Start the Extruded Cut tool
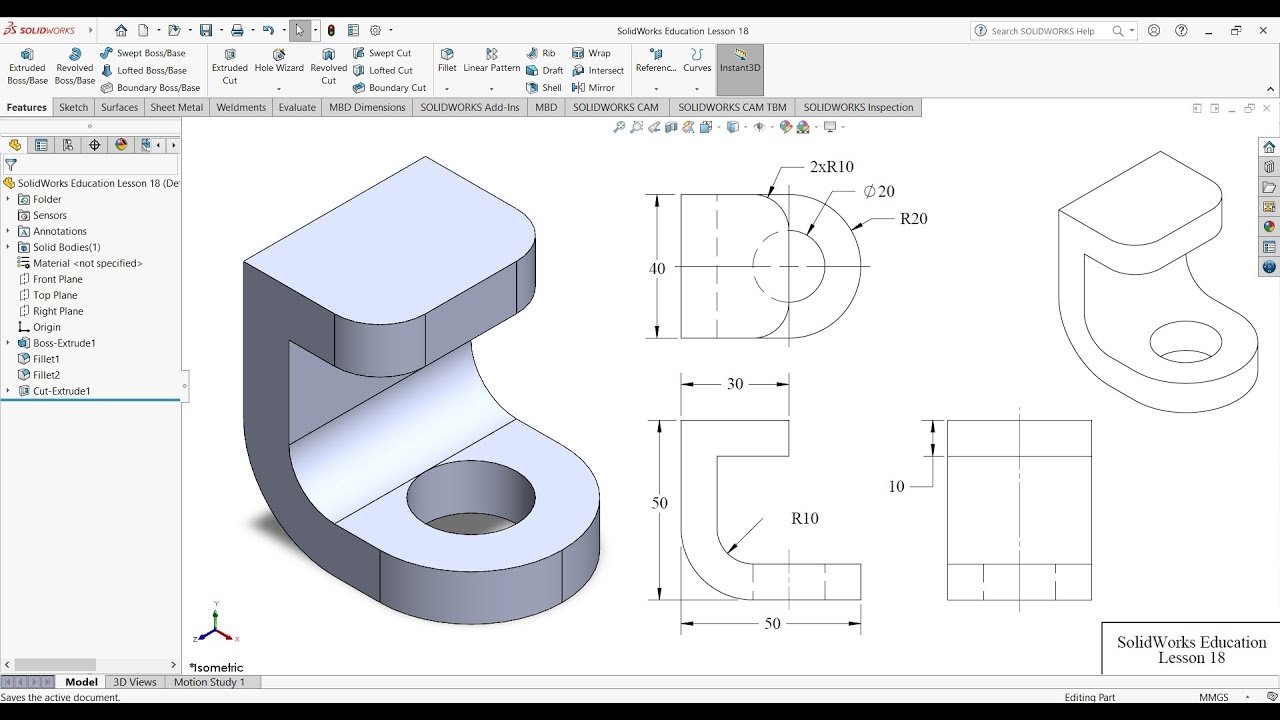The height and width of the screenshot is (720, 1280). coord(230,67)
